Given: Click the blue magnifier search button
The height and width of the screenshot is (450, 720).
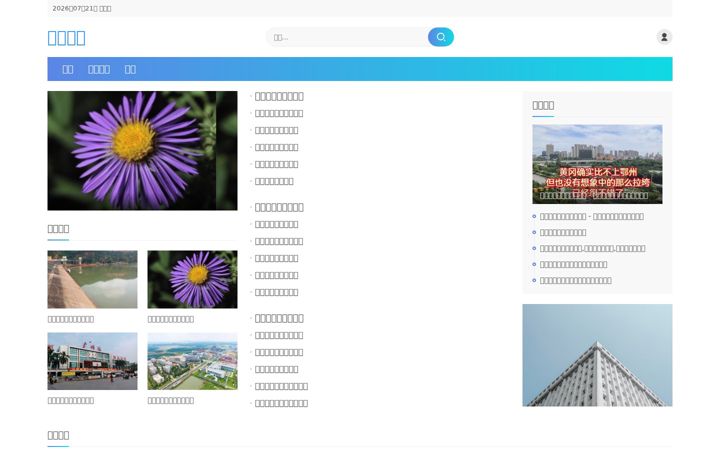Looking at the screenshot, I should pyautogui.click(x=440, y=37).
